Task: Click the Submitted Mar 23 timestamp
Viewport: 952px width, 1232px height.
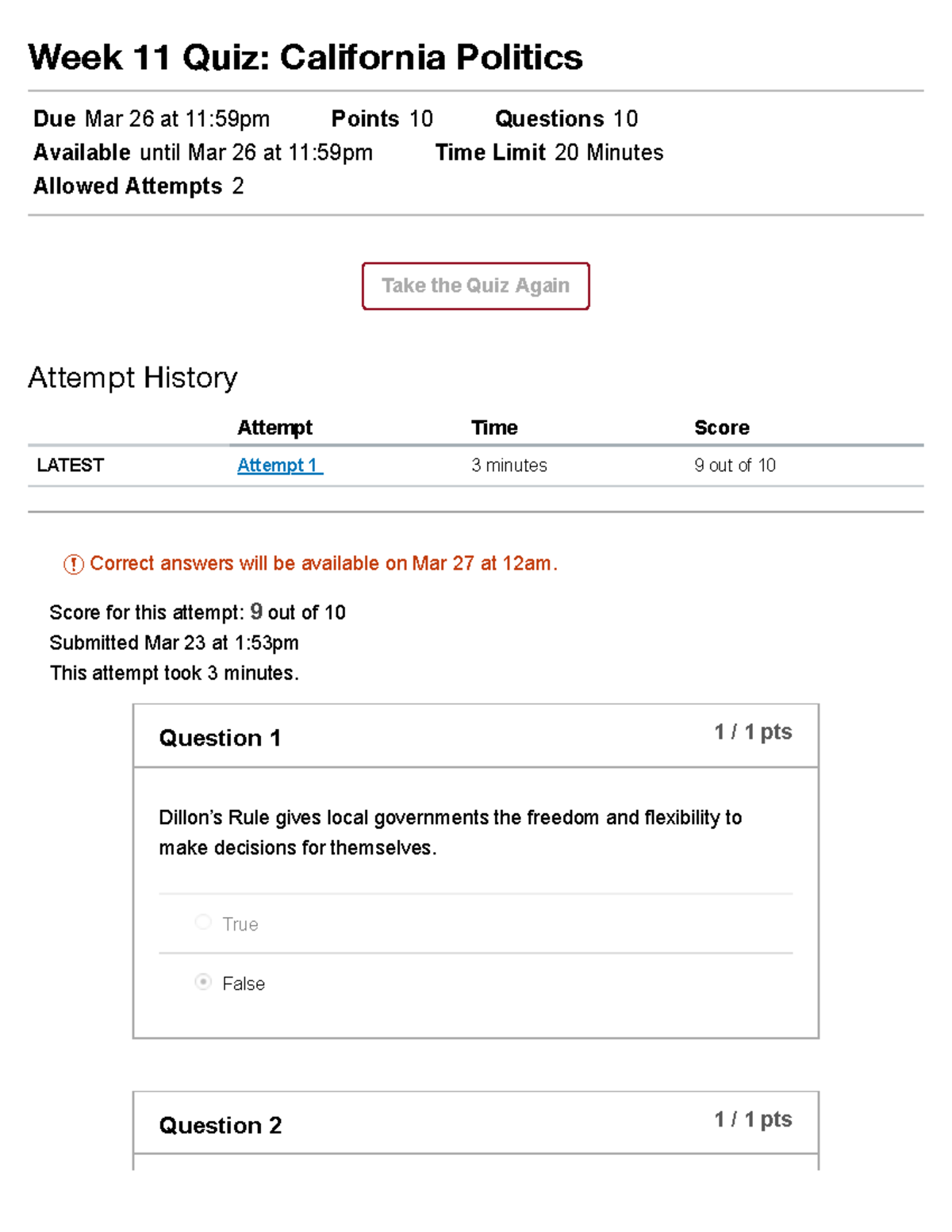Action: click(174, 643)
